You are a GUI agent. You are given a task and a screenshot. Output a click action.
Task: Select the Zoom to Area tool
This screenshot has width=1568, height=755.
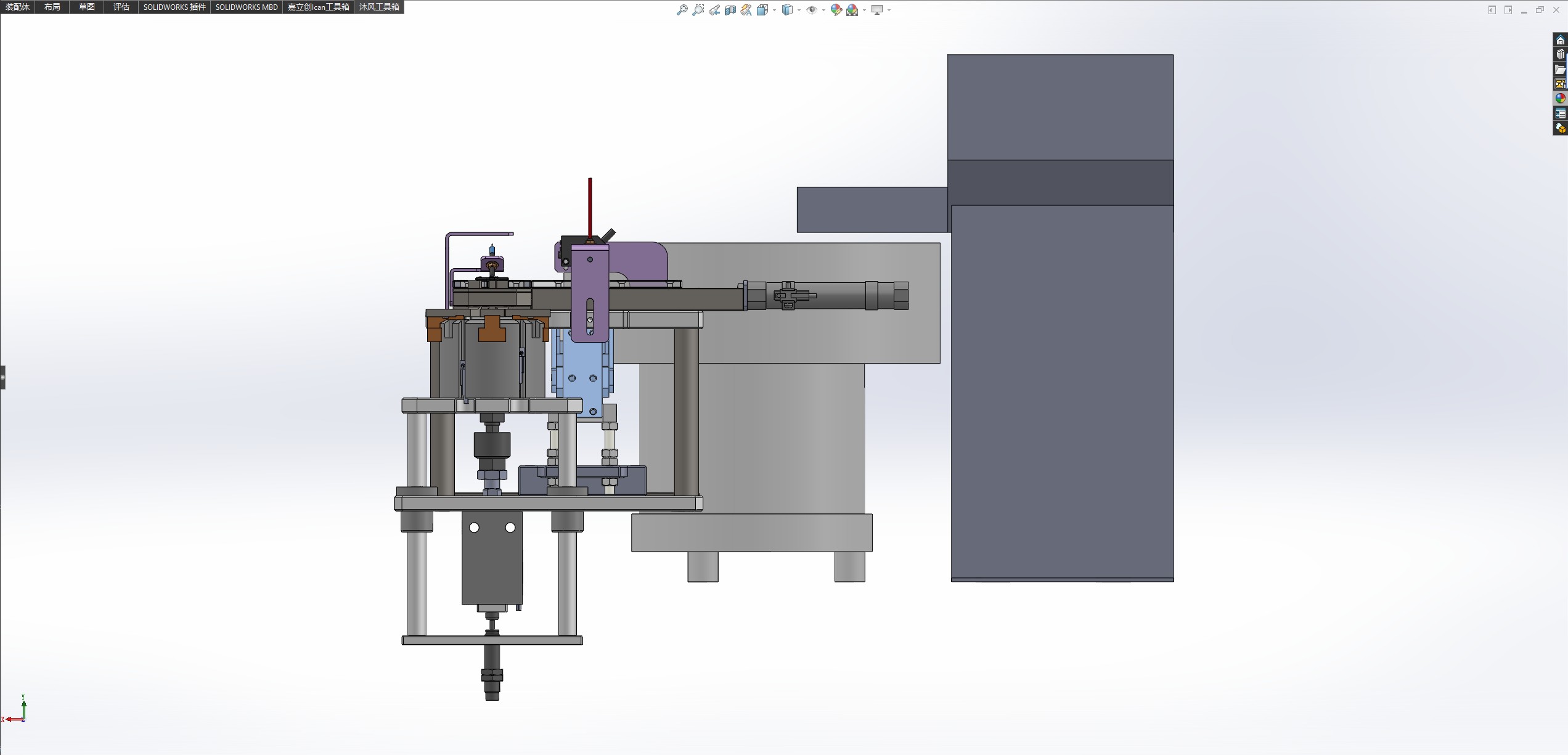(698, 10)
